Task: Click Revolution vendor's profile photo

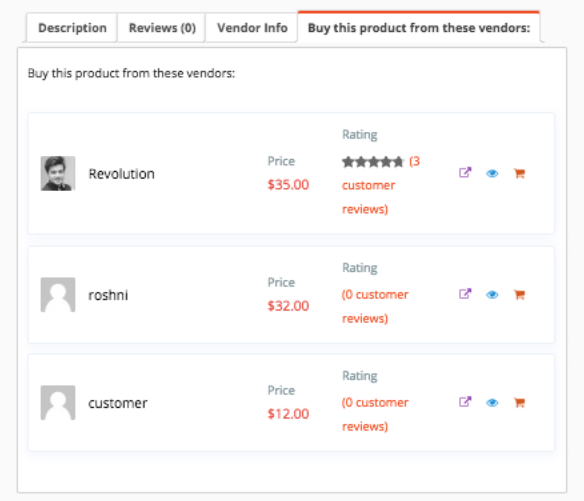Action: (x=58, y=173)
